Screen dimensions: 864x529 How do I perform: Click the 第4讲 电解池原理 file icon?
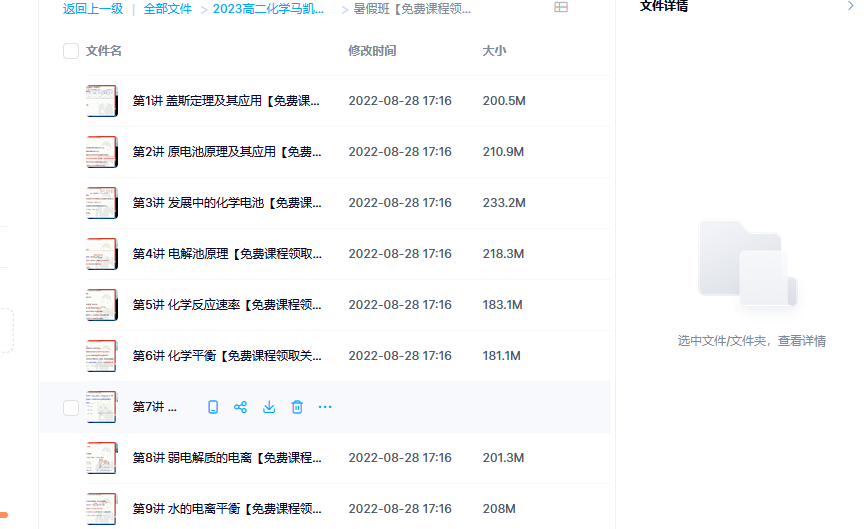tap(101, 254)
